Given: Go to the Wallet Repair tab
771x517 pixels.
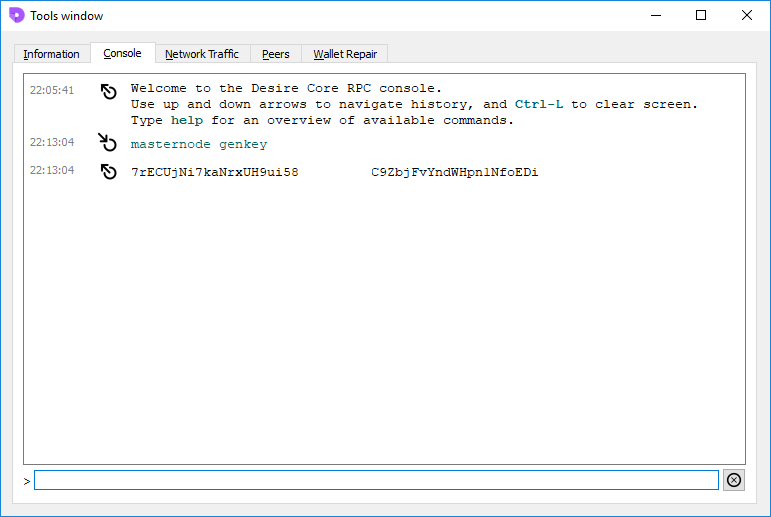Looking at the screenshot, I should 345,54.
